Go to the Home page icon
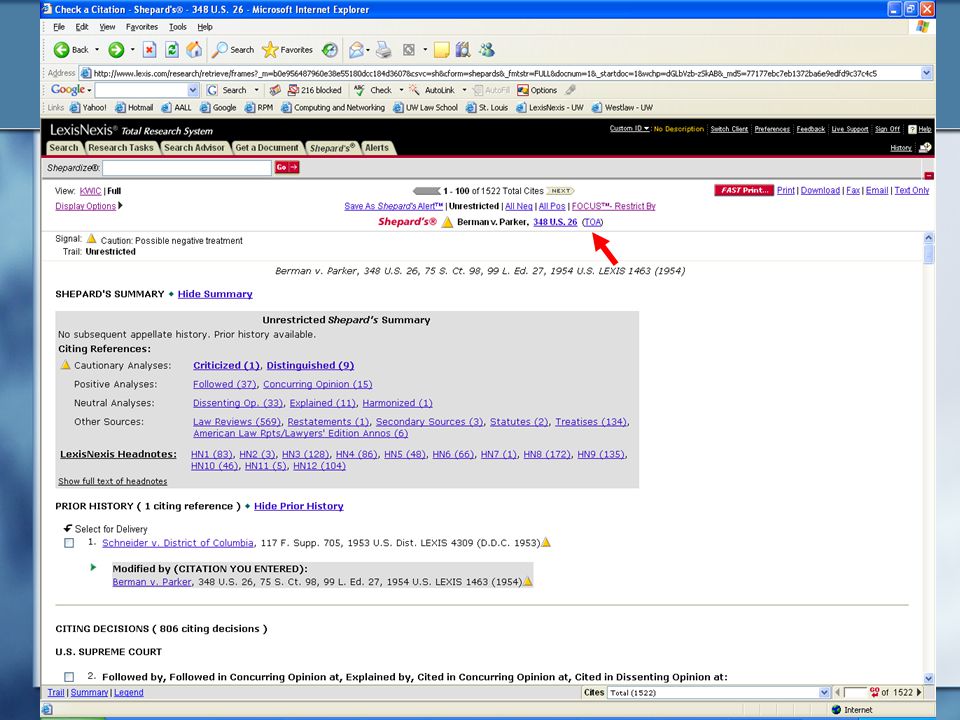The image size is (960, 720). [194, 50]
